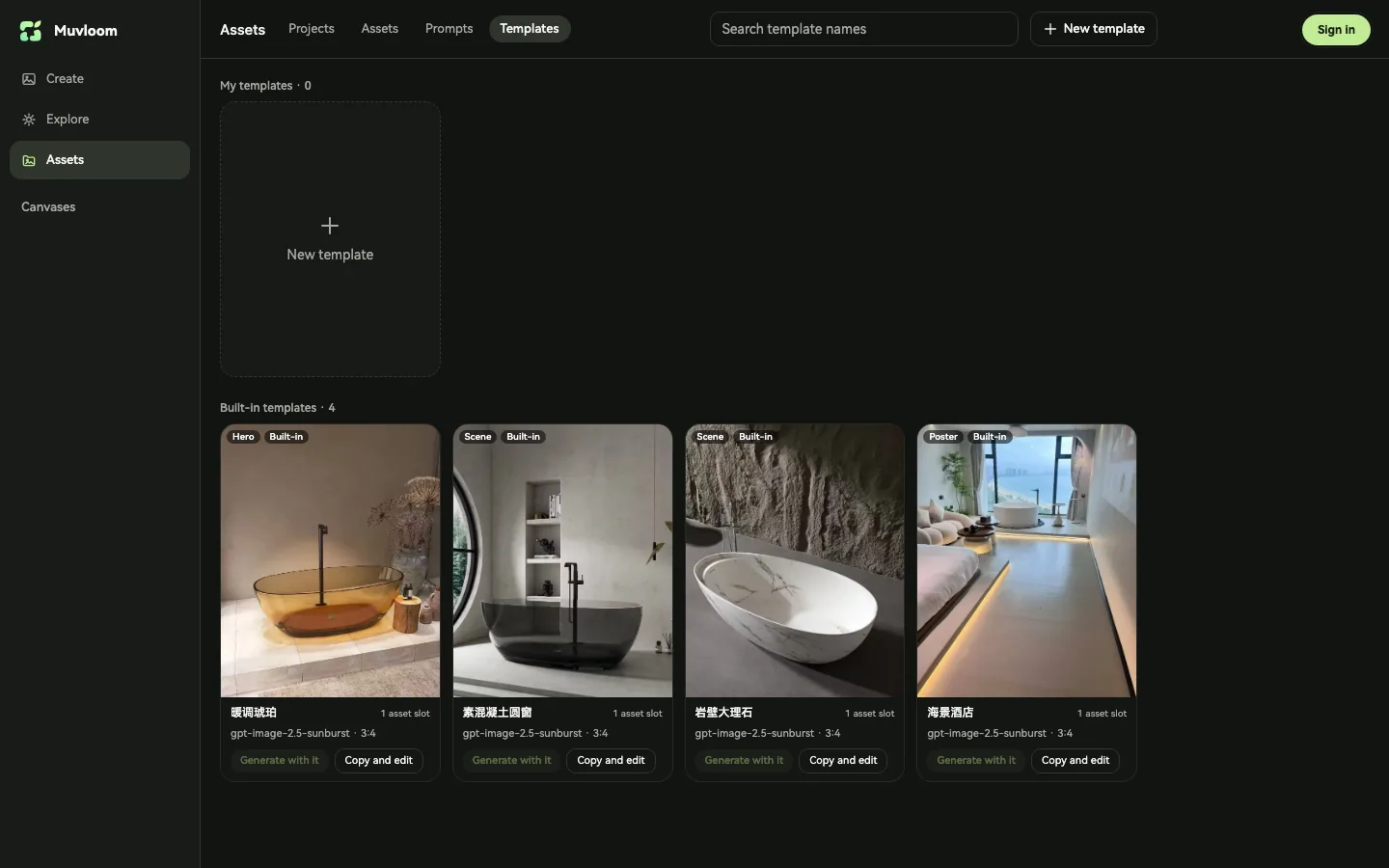The width and height of the screenshot is (1389, 868).
Task: Copy and edit the 海景酒店 template
Action: 1075,760
